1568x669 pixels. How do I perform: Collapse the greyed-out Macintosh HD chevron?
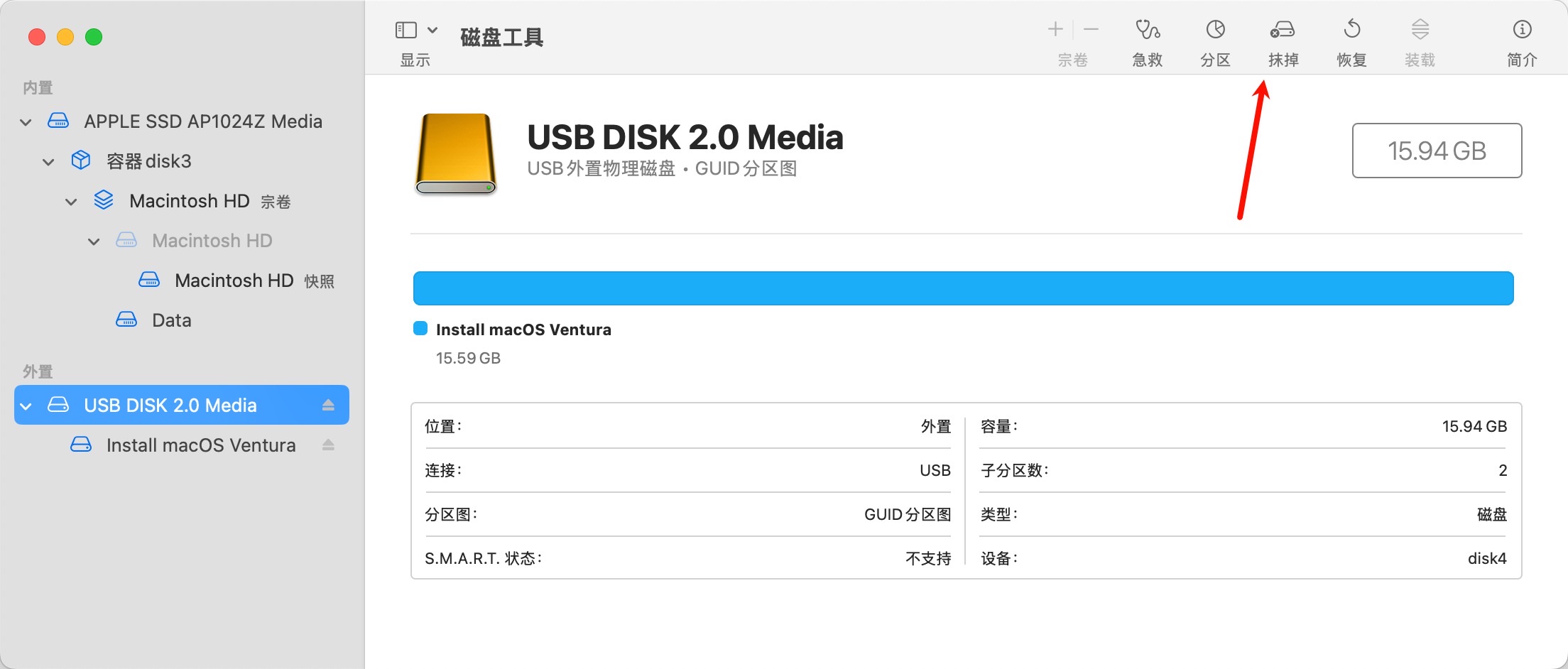[x=94, y=241]
